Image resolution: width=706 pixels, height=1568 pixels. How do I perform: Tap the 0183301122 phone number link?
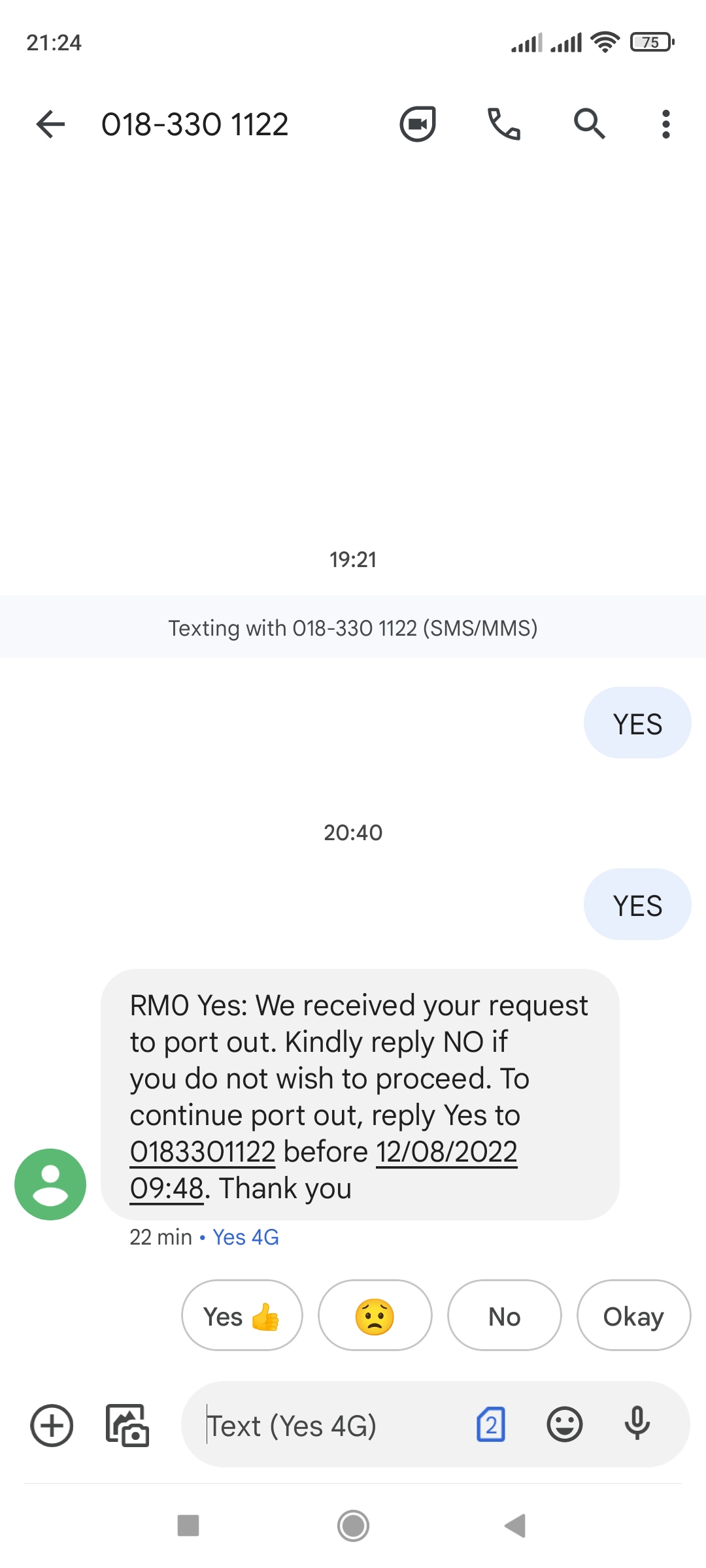click(x=203, y=1152)
